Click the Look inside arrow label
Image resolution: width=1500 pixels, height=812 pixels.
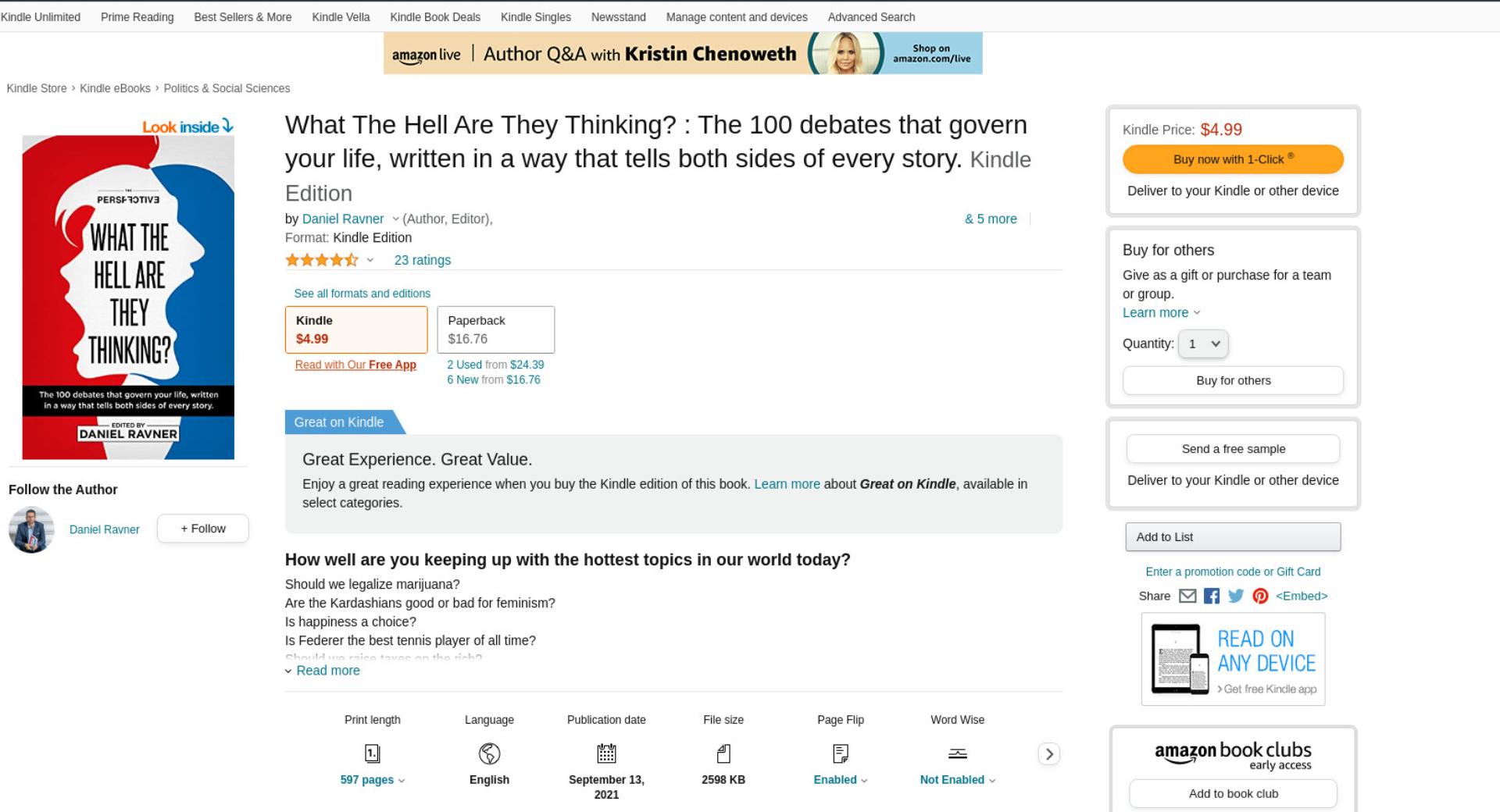187,126
